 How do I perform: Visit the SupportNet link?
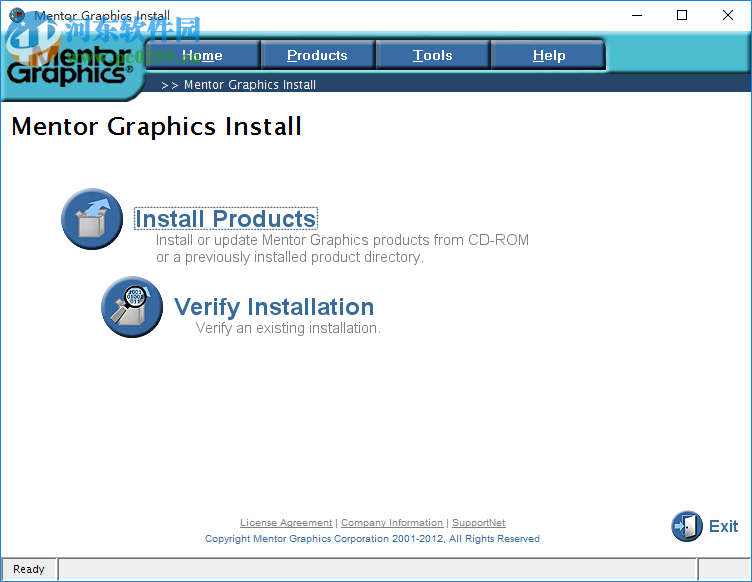click(479, 523)
